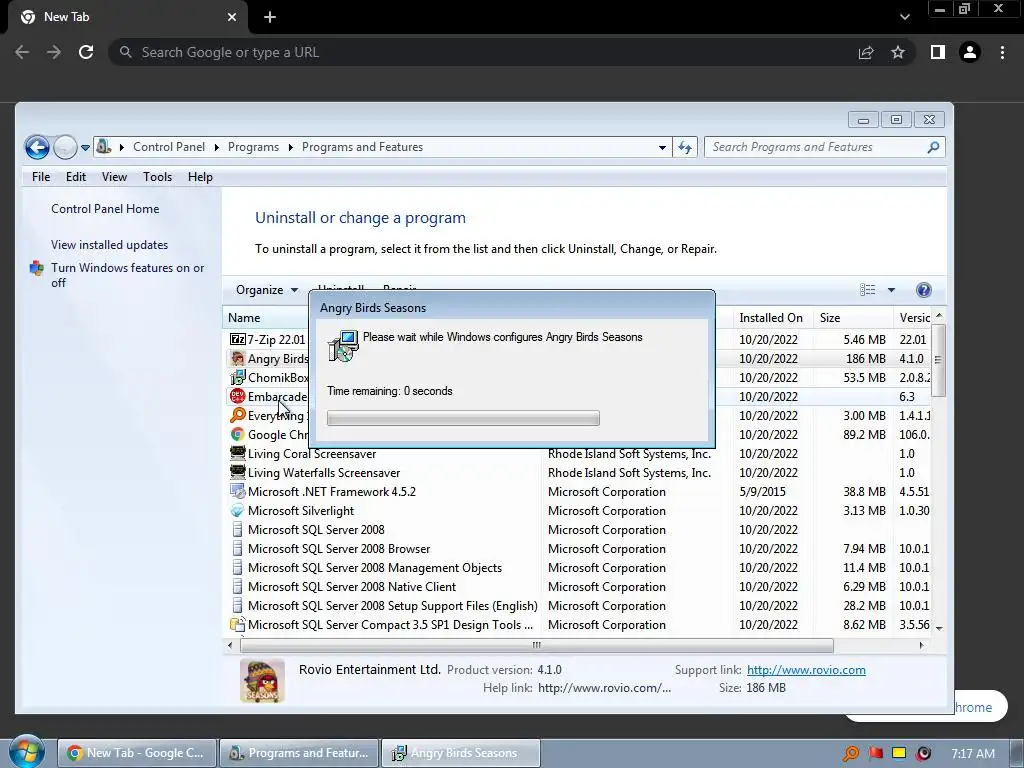Click the vertical scrollbar down arrow

[x=939, y=628]
